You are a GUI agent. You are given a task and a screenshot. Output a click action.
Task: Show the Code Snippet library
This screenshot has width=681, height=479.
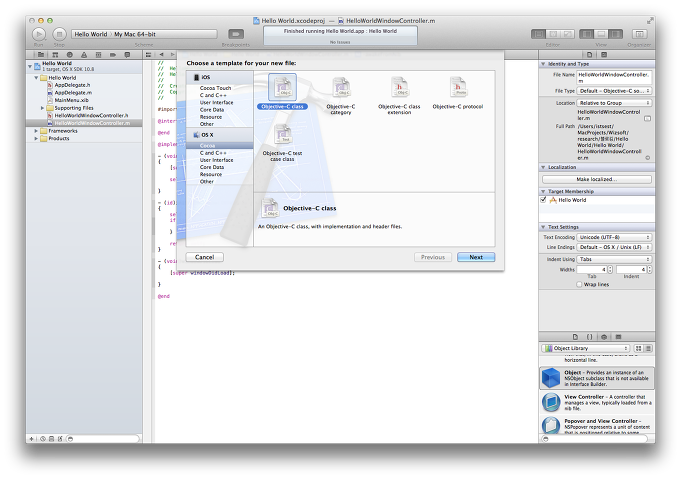click(x=589, y=337)
